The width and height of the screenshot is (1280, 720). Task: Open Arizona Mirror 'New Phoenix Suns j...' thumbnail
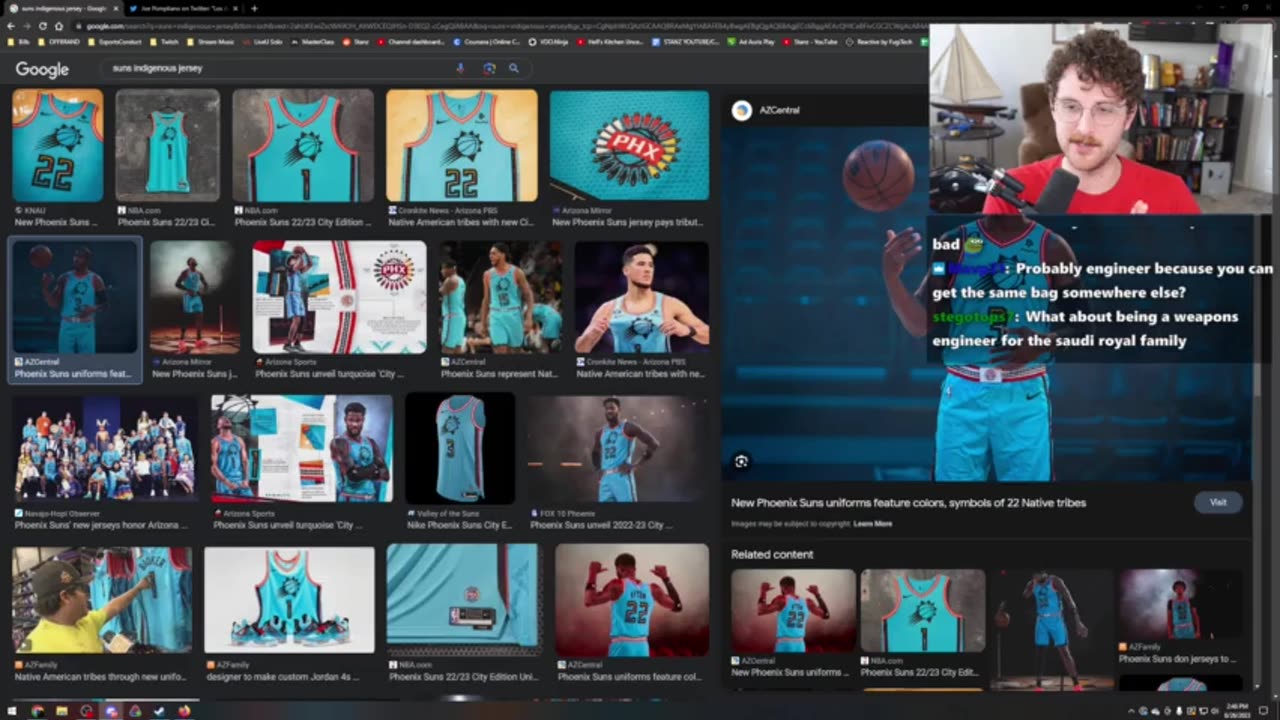click(x=195, y=298)
